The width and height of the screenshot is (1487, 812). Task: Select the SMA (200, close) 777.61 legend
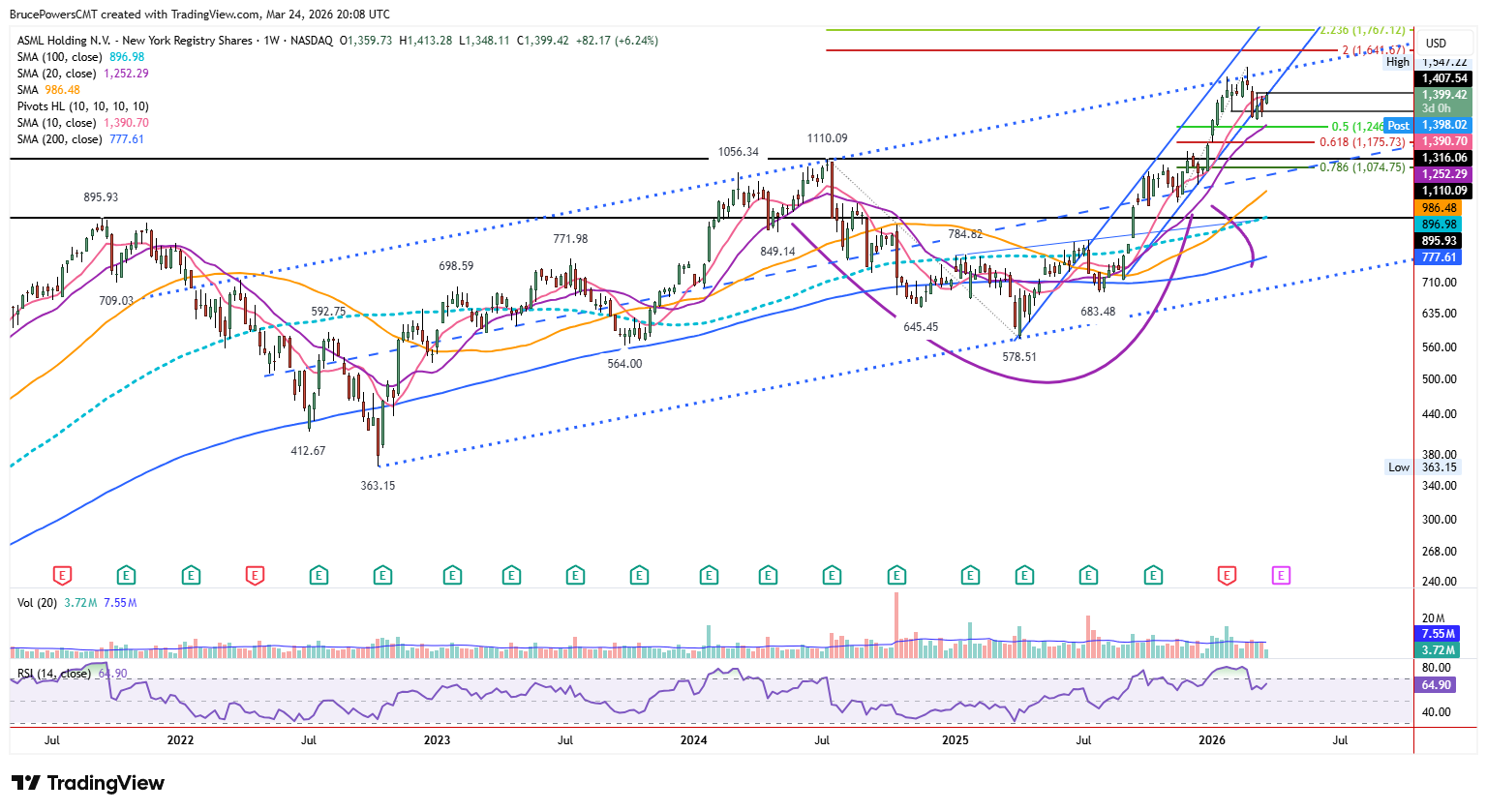tap(80, 139)
